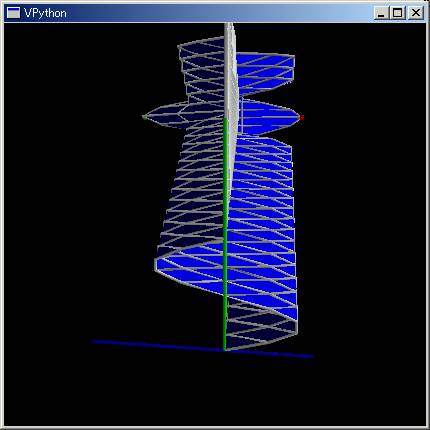Select the dark blue horizontal axis line

point(203,349)
